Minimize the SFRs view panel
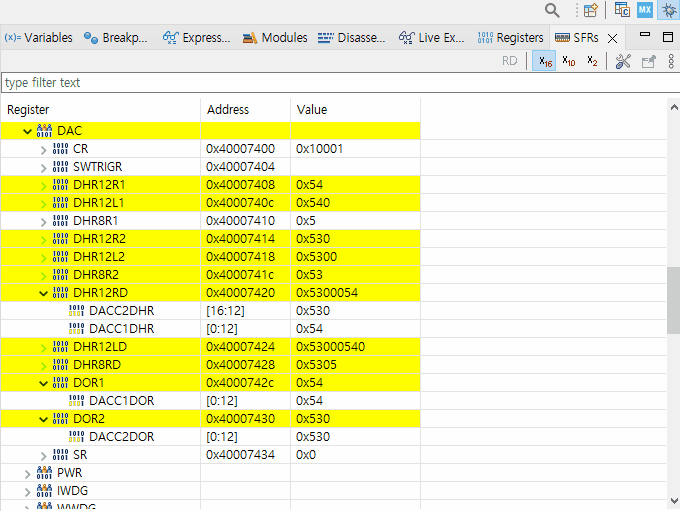Viewport: 680px width, 511px height. pyautogui.click(x=645, y=34)
